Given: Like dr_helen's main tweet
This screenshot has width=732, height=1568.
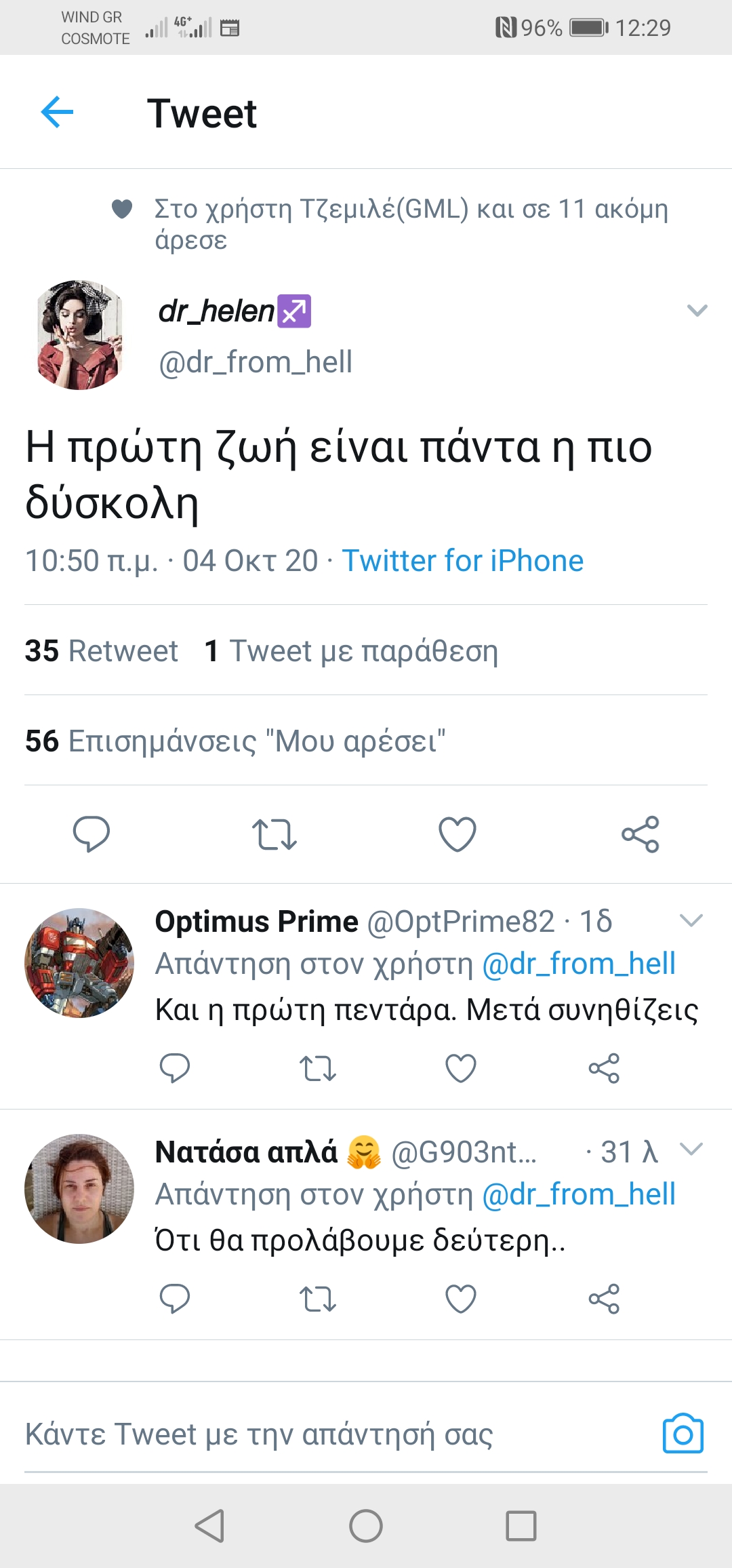Looking at the screenshot, I should click(x=457, y=834).
